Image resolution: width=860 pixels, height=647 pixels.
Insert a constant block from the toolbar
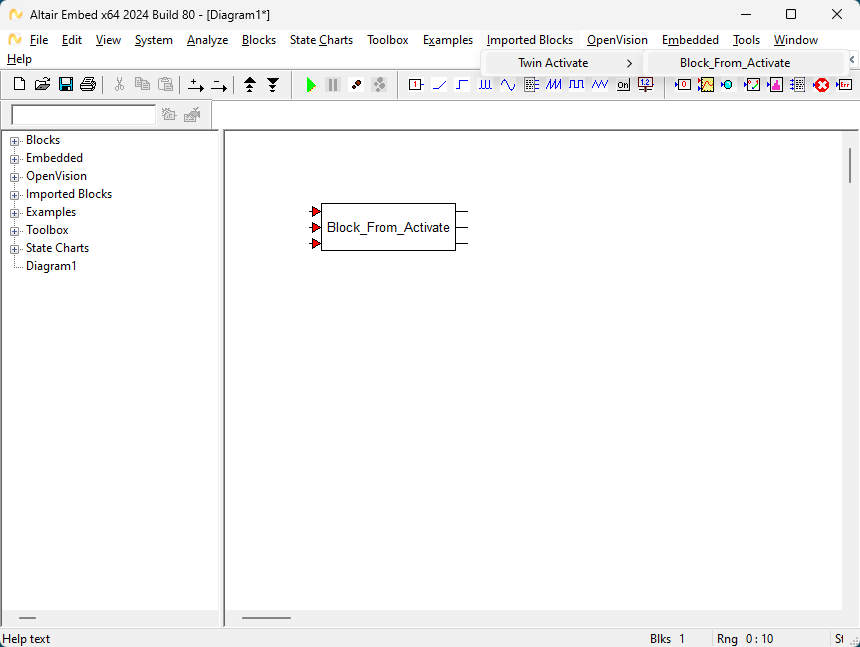pos(416,85)
